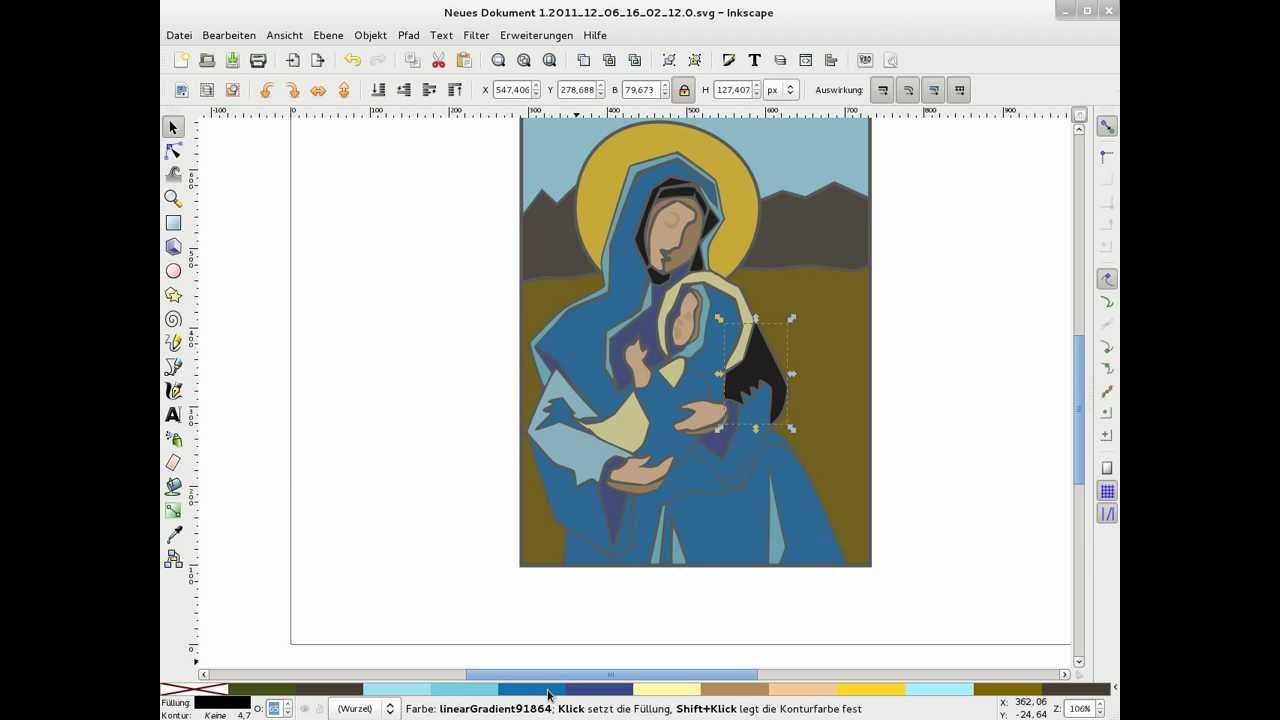Click the Y coordinate stepper arrows

click(x=601, y=90)
